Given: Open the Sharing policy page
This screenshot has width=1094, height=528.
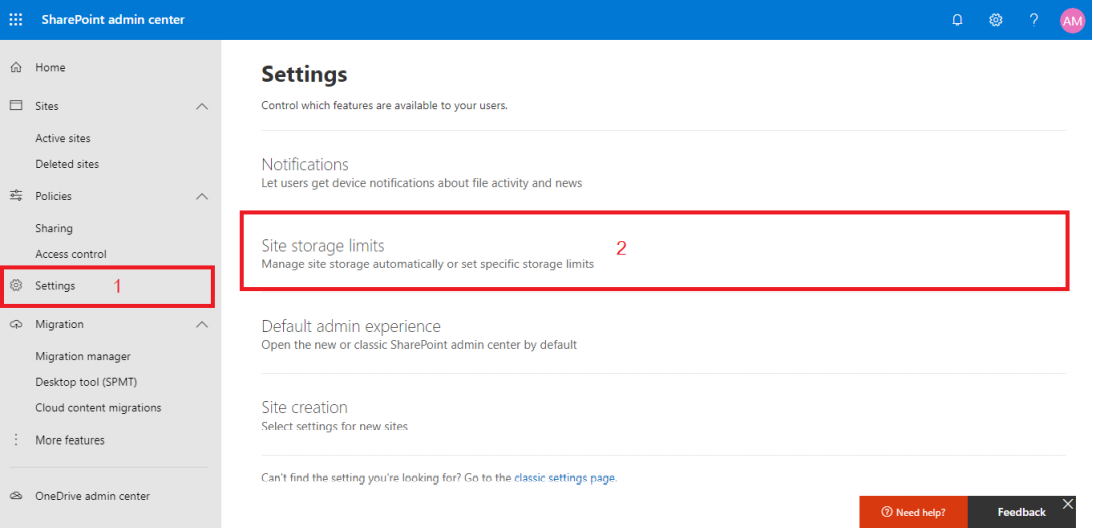Looking at the screenshot, I should point(54,228).
